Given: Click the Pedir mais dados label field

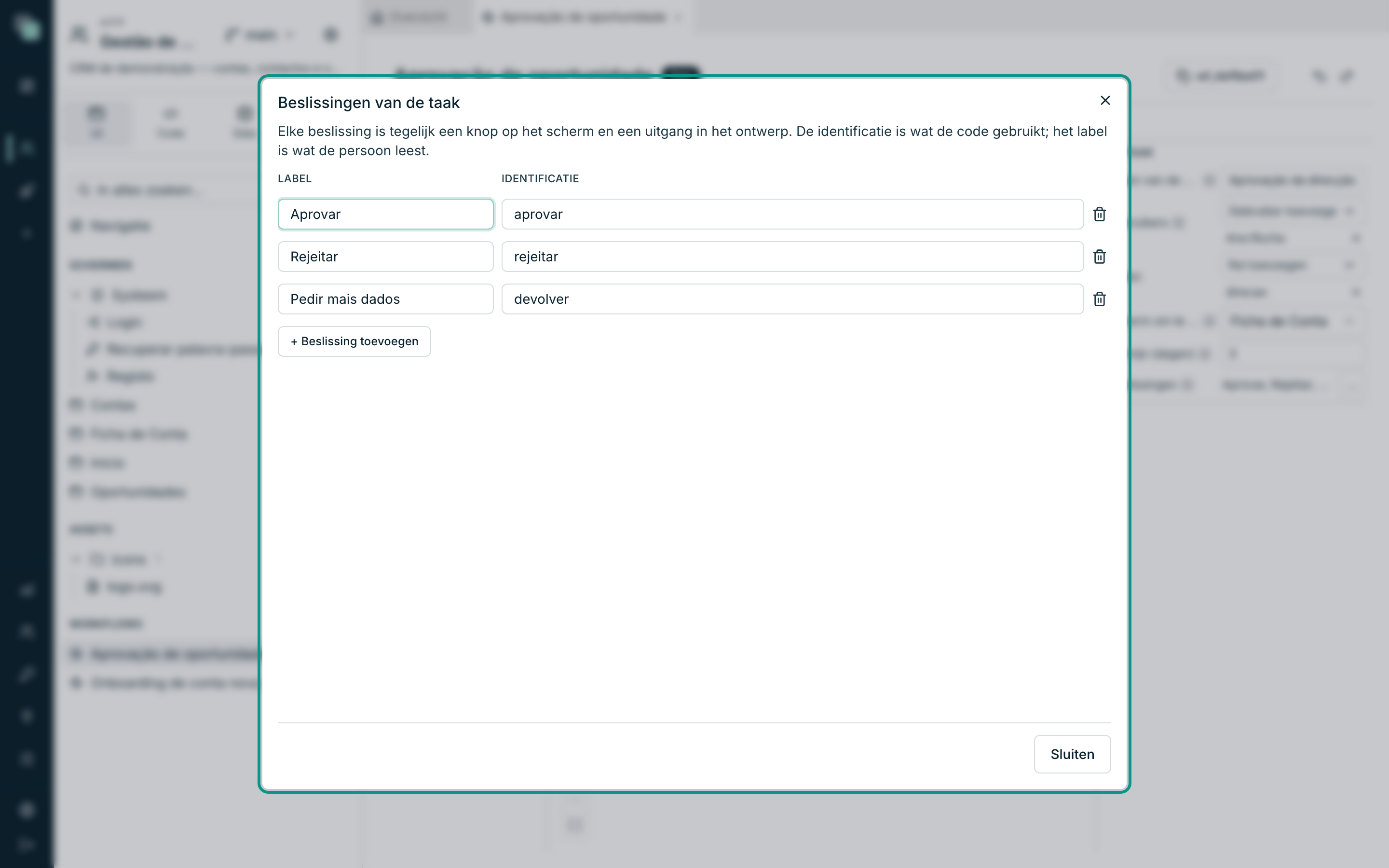Looking at the screenshot, I should [386, 299].
